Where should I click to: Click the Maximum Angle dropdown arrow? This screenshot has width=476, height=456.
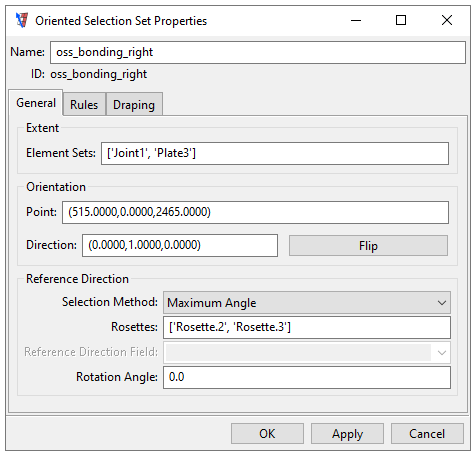(442, 303)
